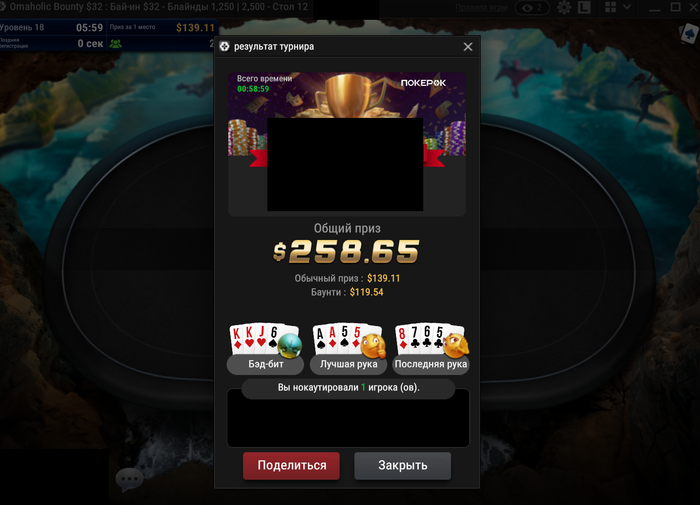This screenshot has height=505, width=700.
Task: Open the table layout grid icon
Action: click(610, 7)
